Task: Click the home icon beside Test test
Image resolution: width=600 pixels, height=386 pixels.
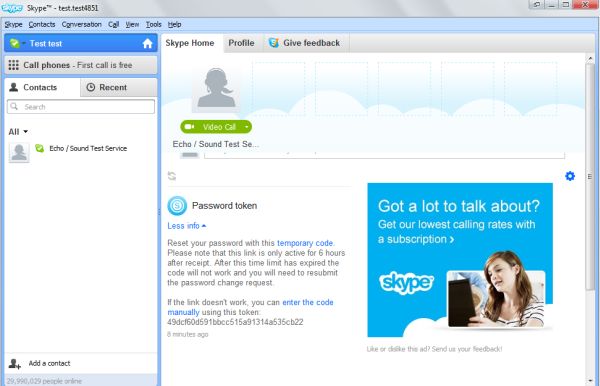Action: pos(147,44)
